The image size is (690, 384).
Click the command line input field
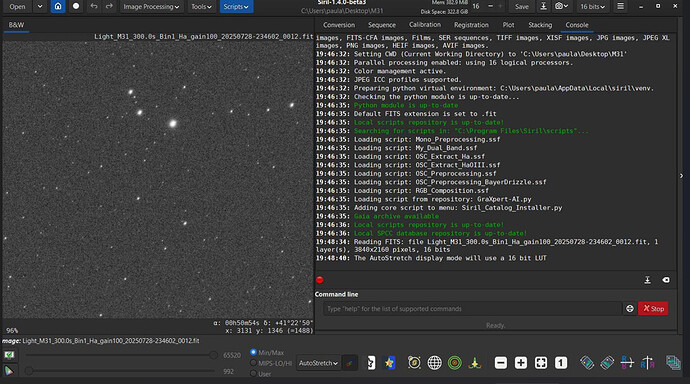click(473, 309)
